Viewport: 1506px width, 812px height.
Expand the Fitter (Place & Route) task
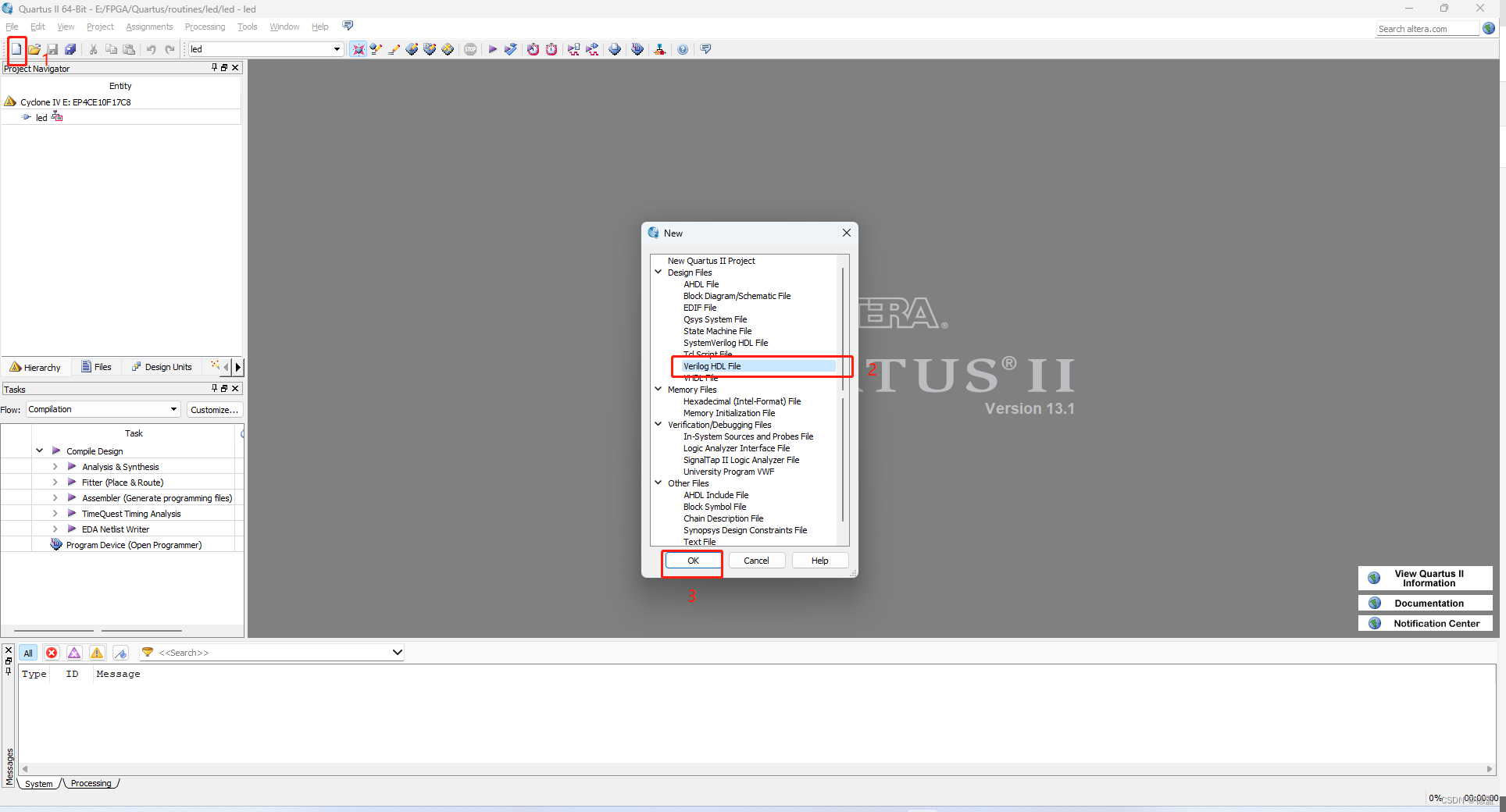(55, 482)
